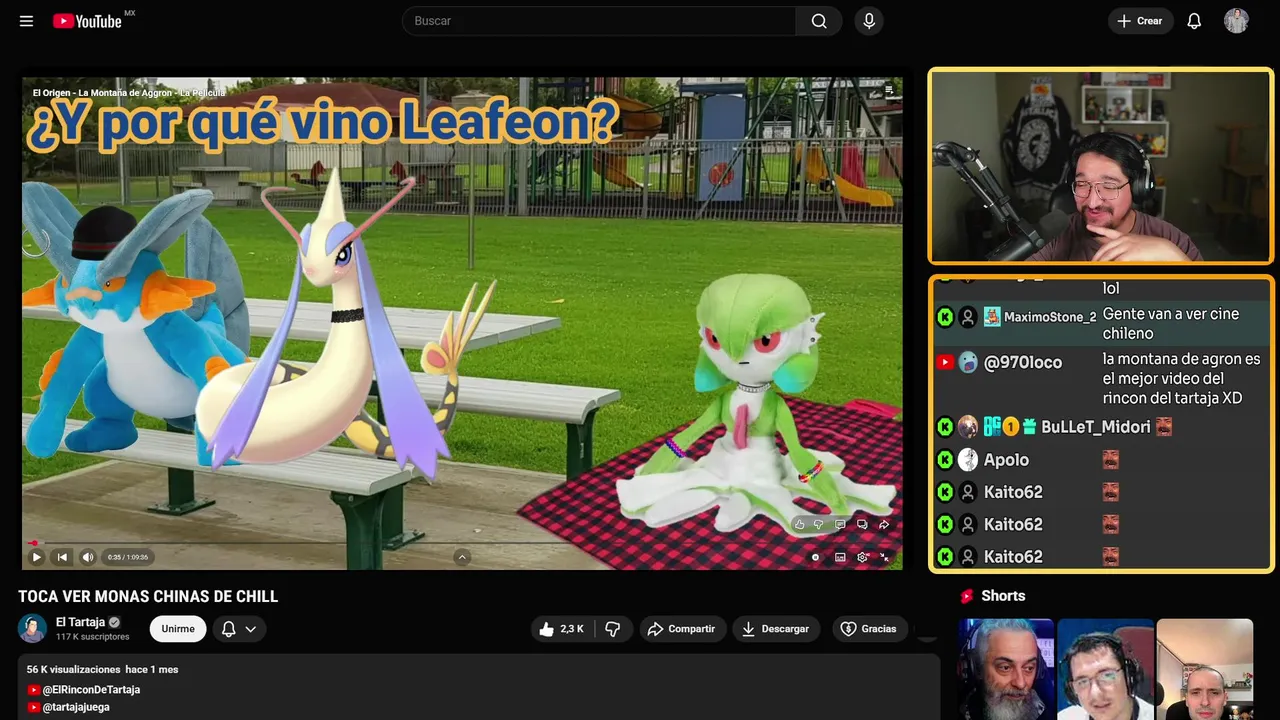This screenshot has height=720, width=1280.
Task: Click embedded title 'El Origen - La Montaña de Aggron'
Action: pyautogui.click(x=129, y=93)
